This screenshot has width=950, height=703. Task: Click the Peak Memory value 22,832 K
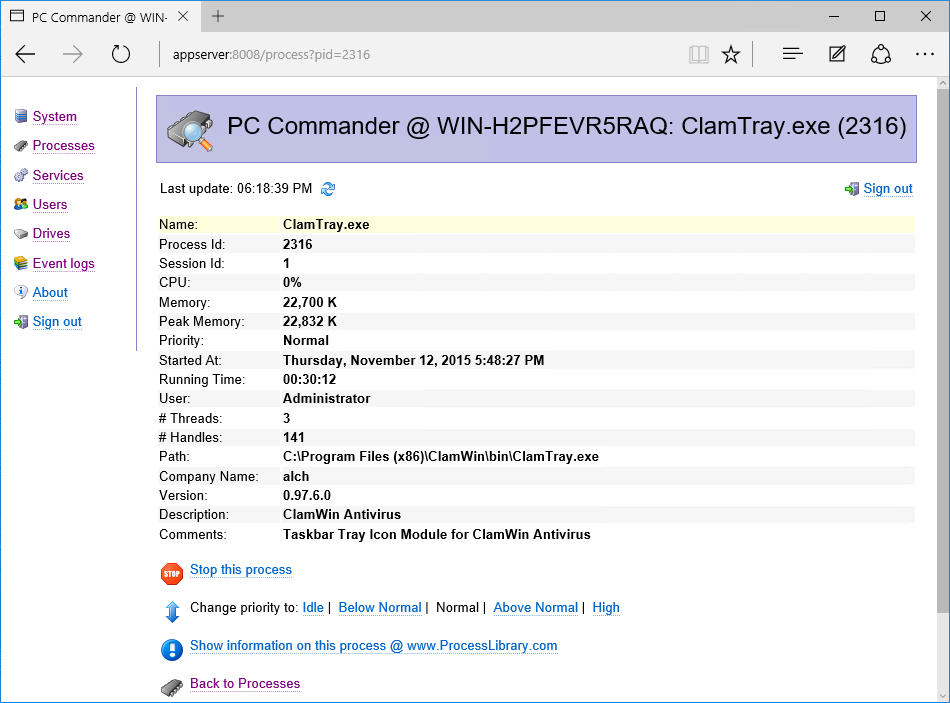(310, 321)
